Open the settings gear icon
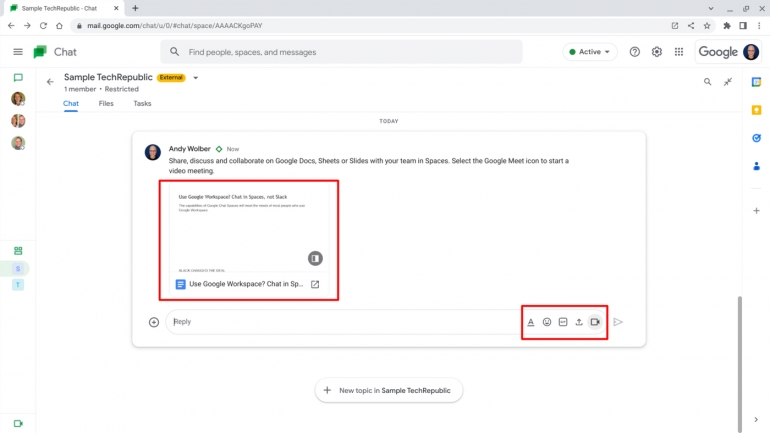The width and height of the screenshot is (770, 433). click(657, 52)
